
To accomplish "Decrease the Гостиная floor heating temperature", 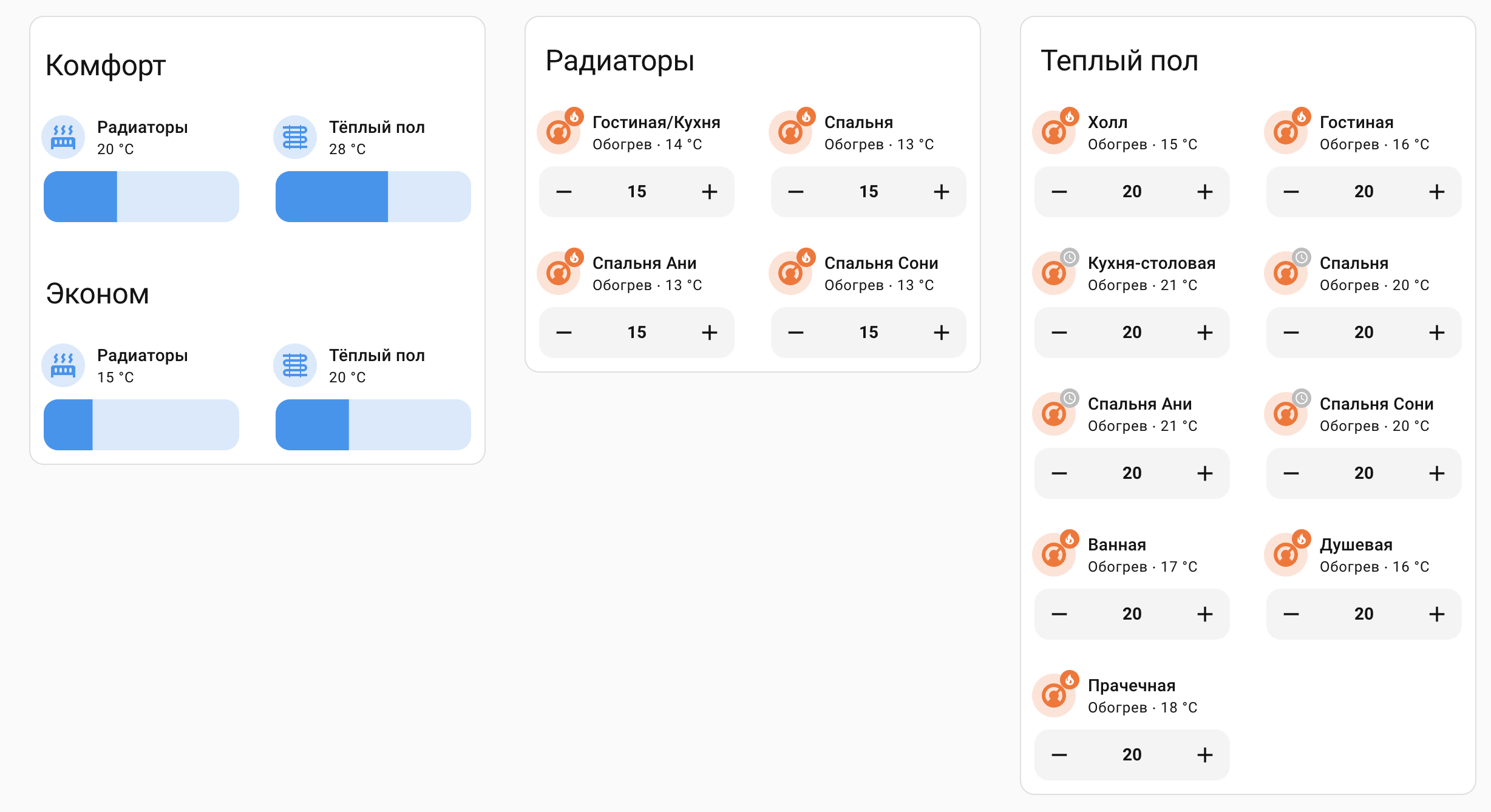I will [x=1291, y=191].
